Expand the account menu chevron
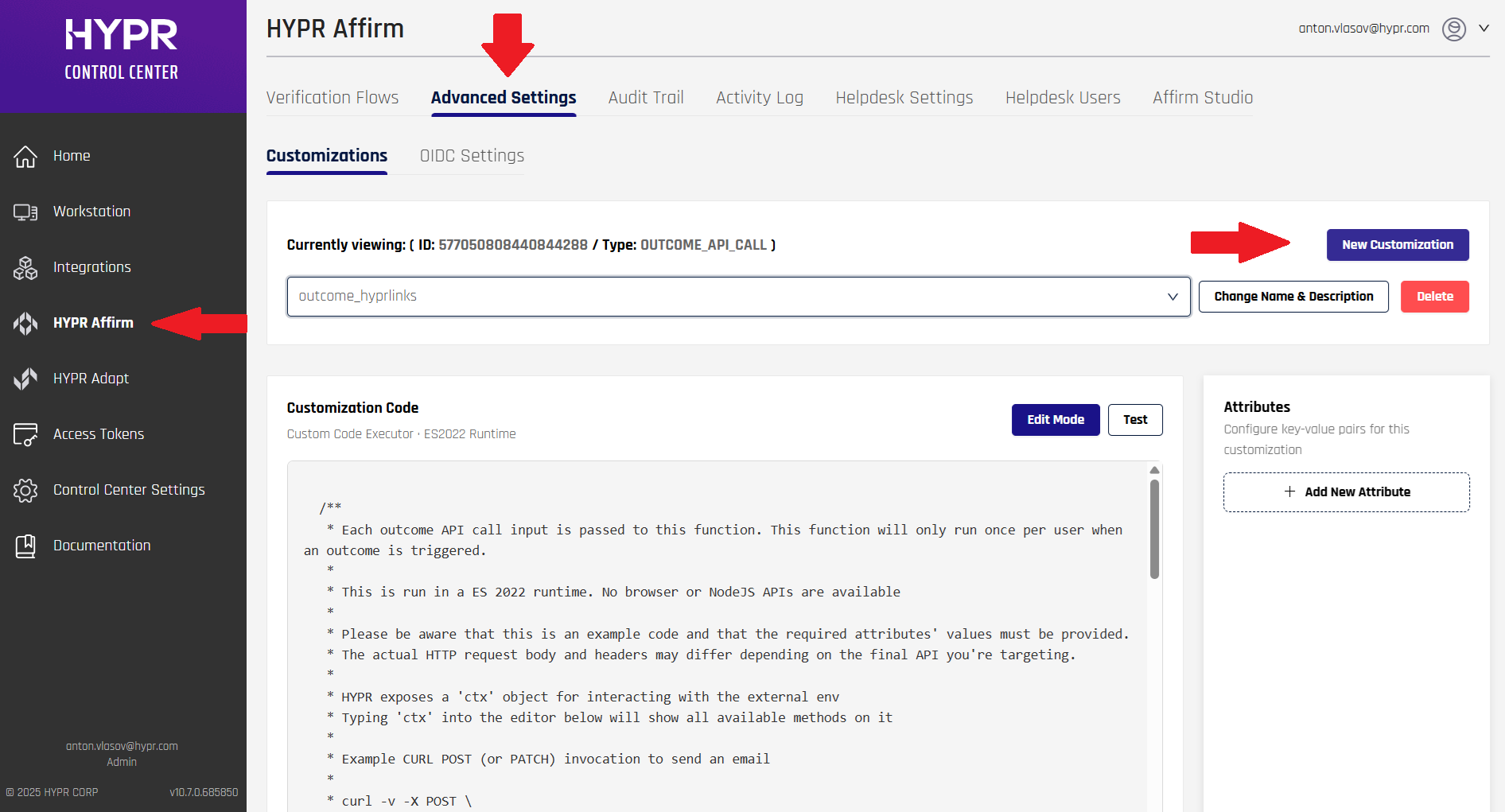This screenshot has height=812, width=1505. point(1484,28)
